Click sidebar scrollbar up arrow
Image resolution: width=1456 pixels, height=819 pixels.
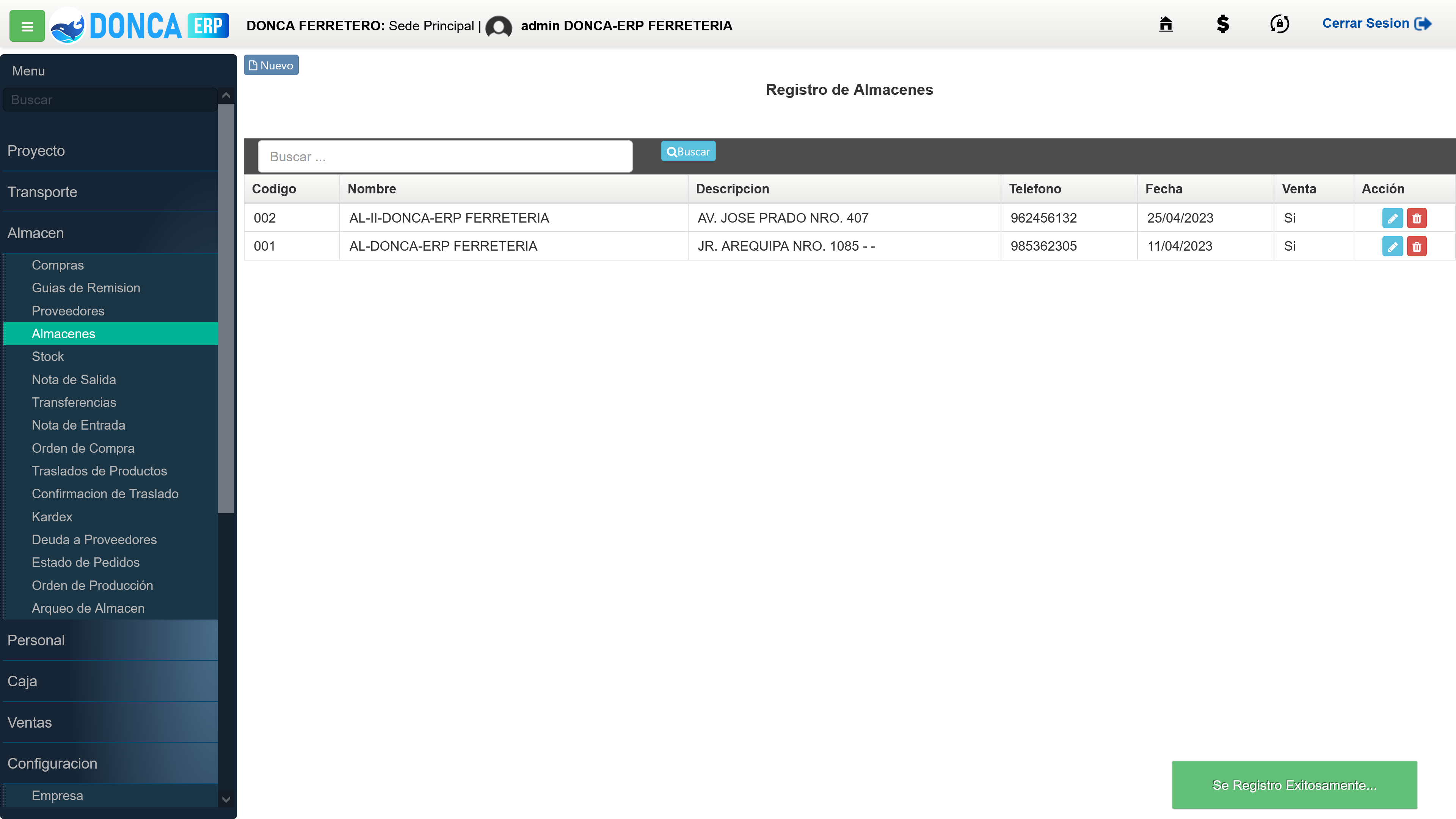pos(226,96)
